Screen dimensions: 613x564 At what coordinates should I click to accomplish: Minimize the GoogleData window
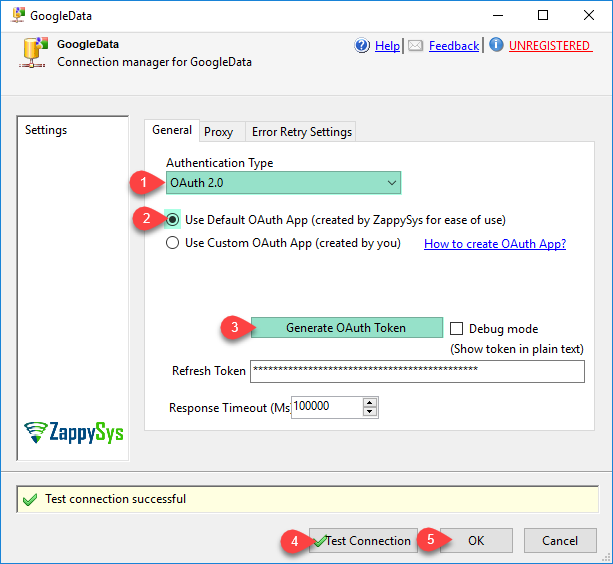[x=498, y=15]
